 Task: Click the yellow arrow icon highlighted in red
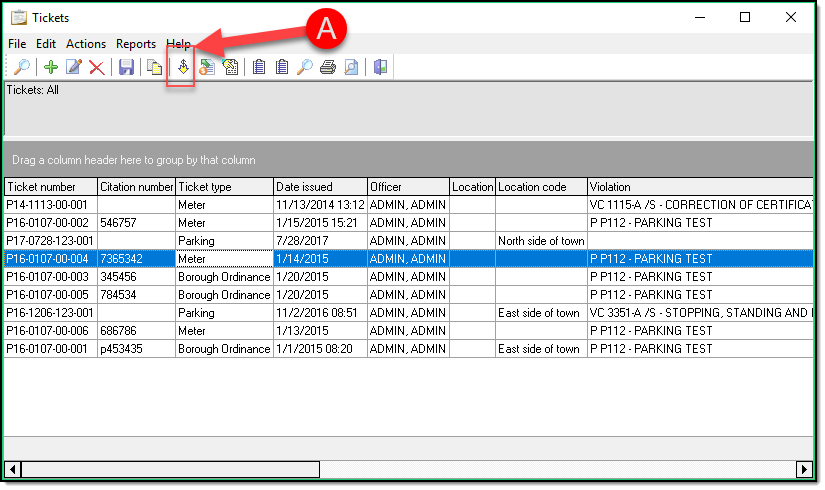[182, 67]
